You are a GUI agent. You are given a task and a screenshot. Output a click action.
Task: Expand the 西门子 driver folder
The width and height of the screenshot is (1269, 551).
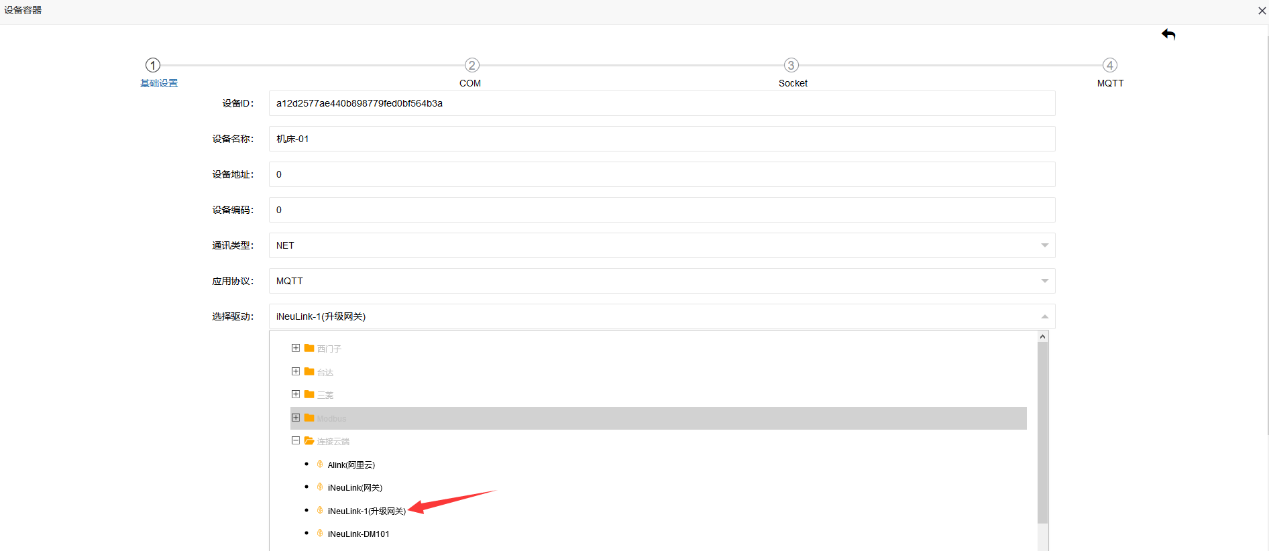point(296,348)
